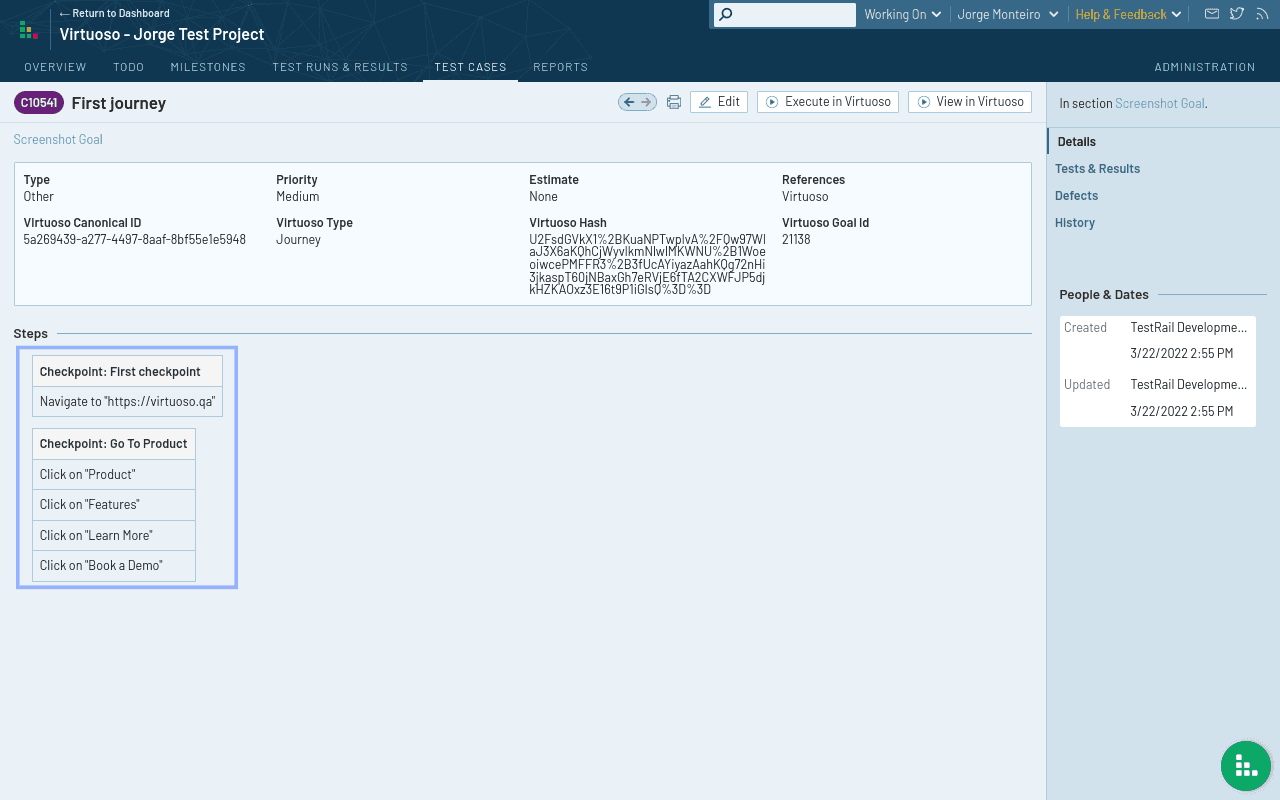Expand the Help & Feedback menu
1280x800 pixels.
tap(1128, 14)
